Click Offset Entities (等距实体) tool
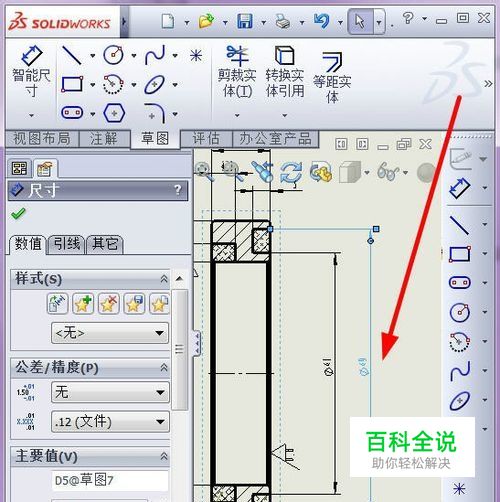The width and height of the screenshot is (500, 502). (332, 77)
